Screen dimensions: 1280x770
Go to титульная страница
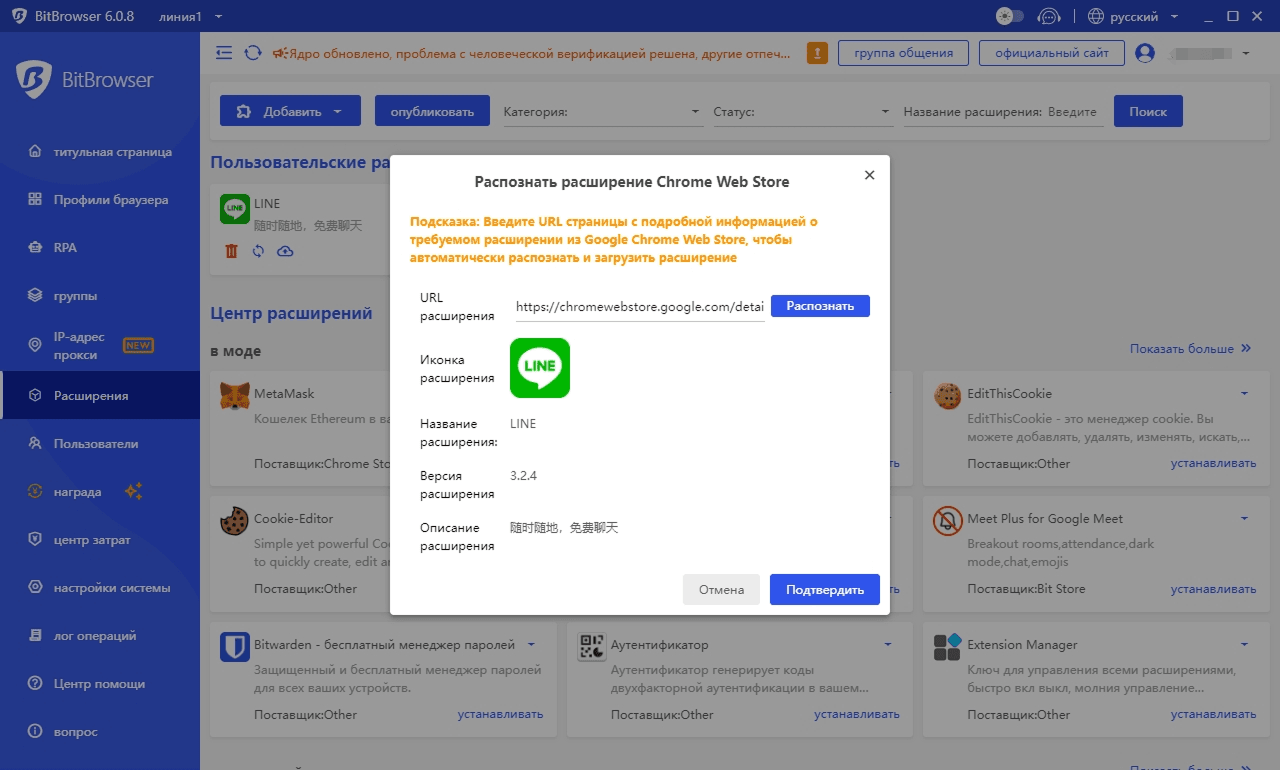coord(100,152)
